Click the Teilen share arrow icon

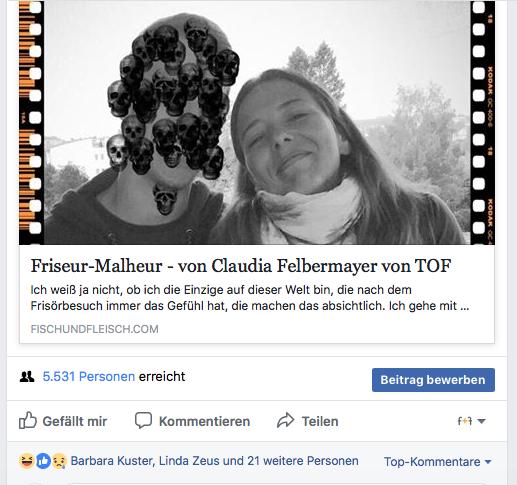coord(286,420)
